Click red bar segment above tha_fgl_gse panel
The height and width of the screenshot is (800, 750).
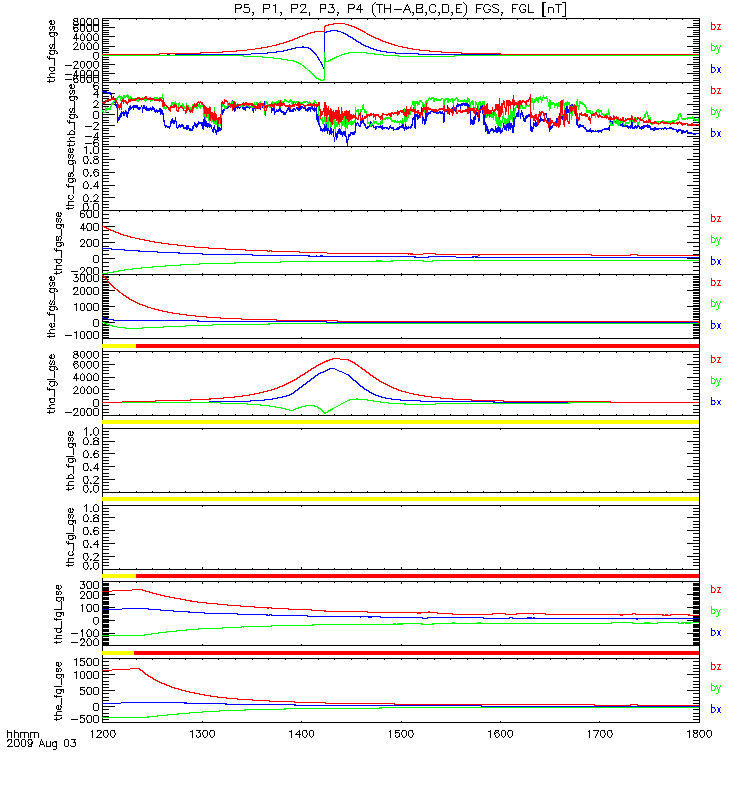(417, 346)
